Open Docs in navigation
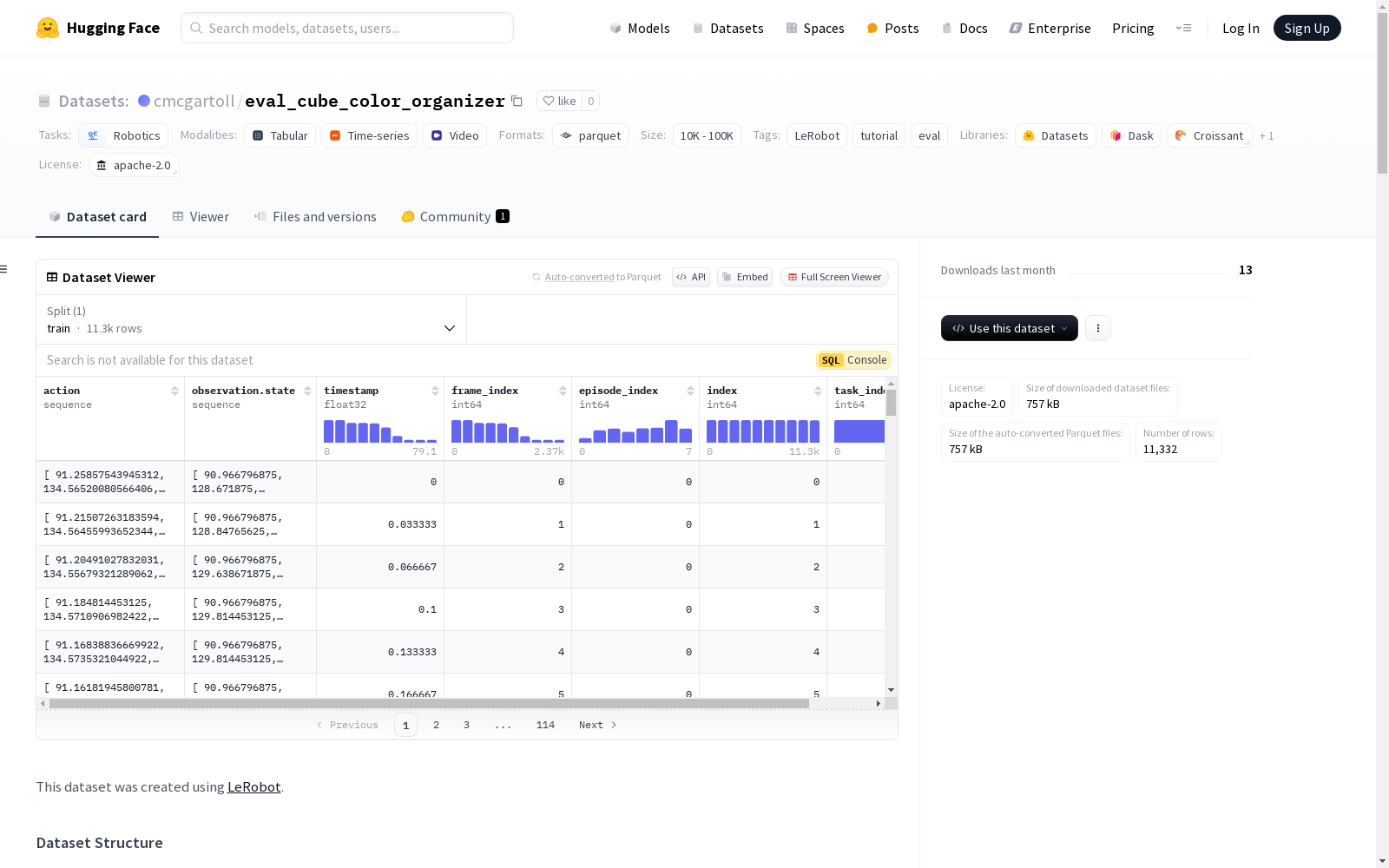The image size is (1389, 868). coord(964,28)
